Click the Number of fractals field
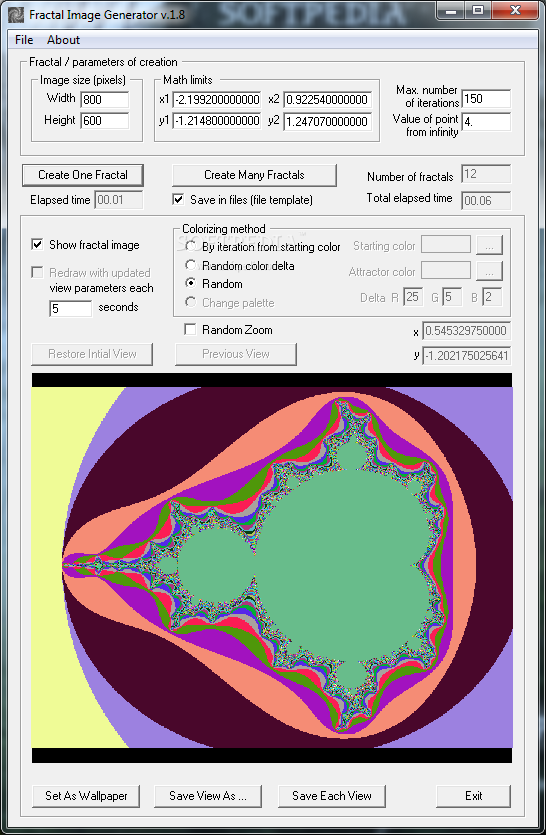546x835 pixels. (486, 174)
